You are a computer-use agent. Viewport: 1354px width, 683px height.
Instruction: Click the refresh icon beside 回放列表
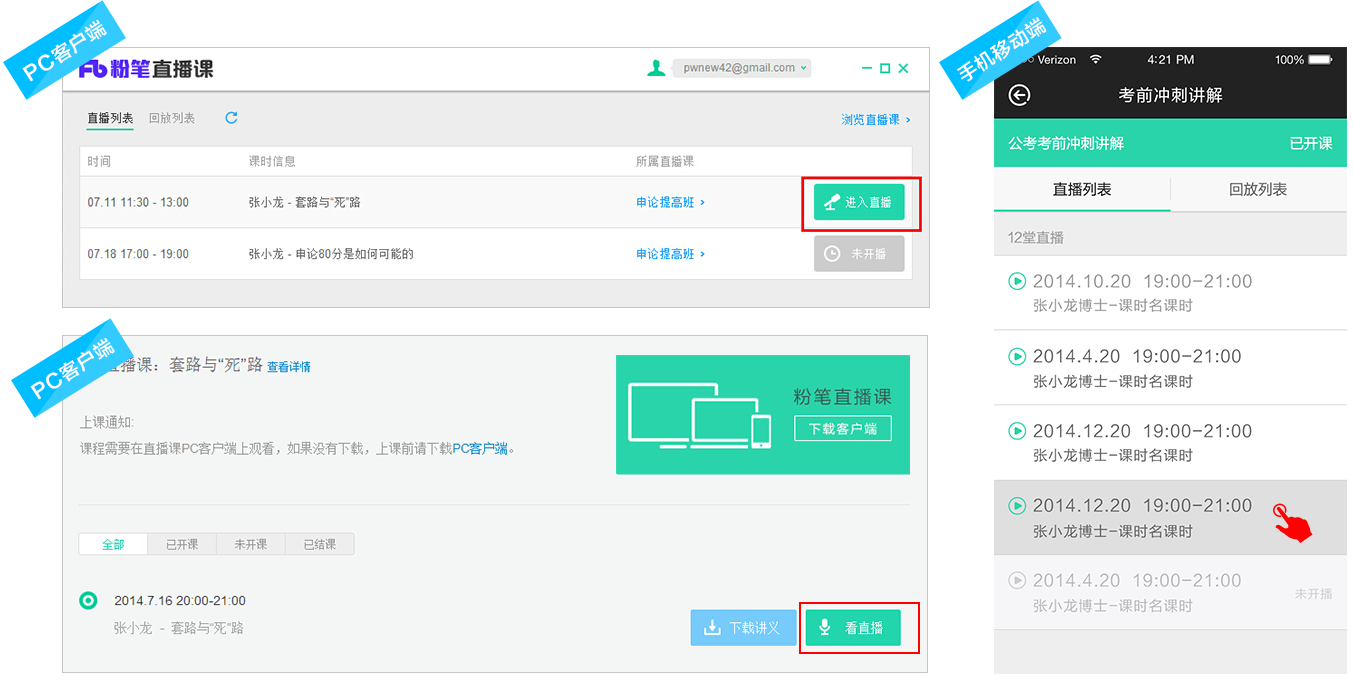pyautogui.click(x=231, y=118)
